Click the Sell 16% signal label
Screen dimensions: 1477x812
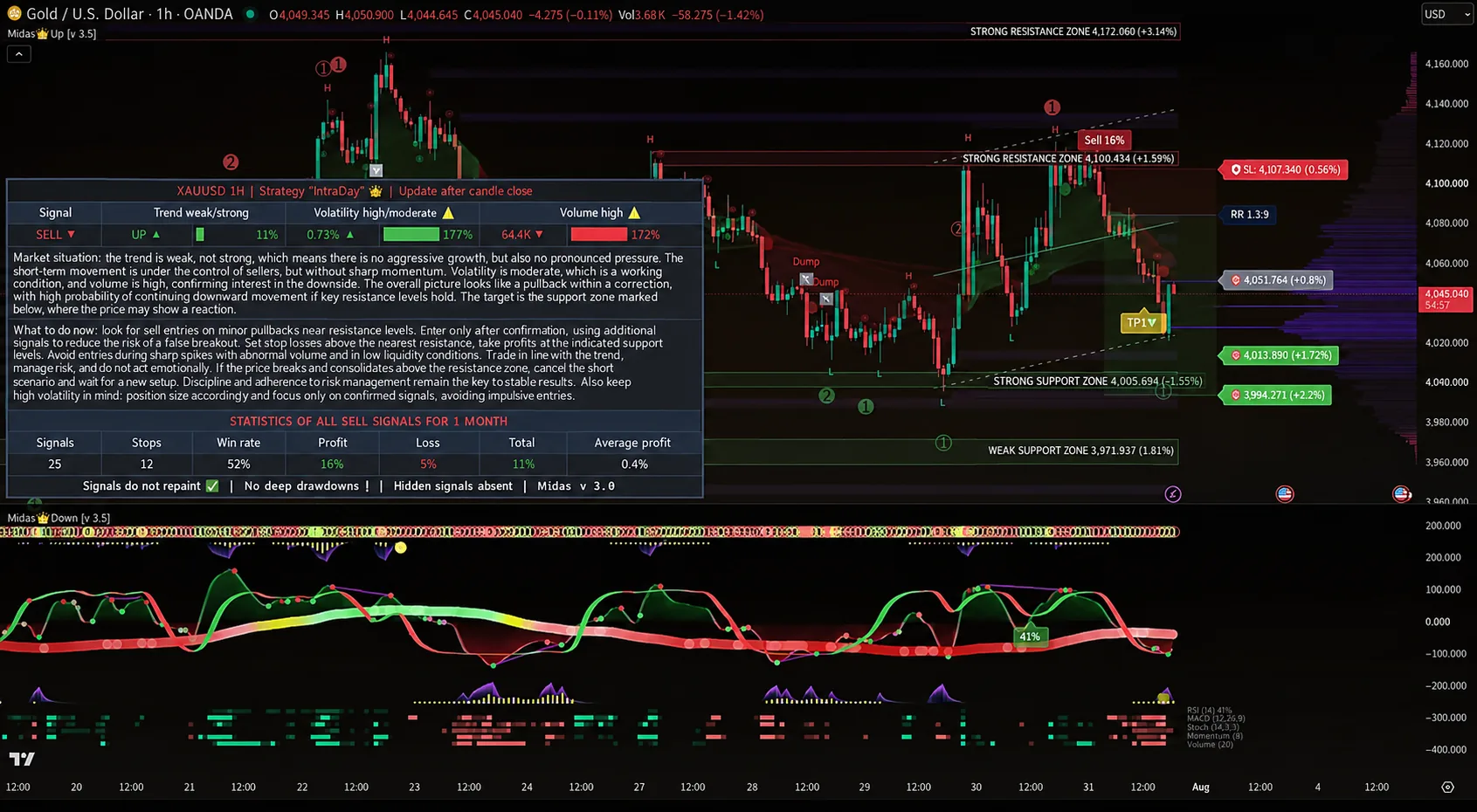click(1104, 141)
